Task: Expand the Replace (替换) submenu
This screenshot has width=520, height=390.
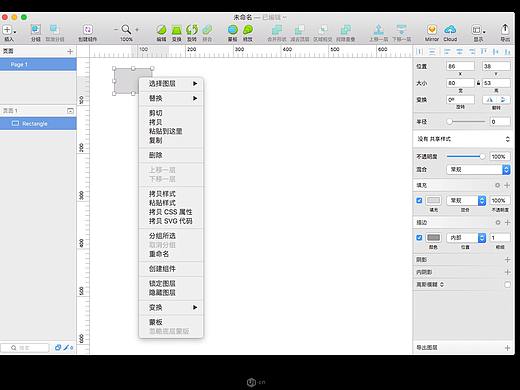Action: coord(171,98)
